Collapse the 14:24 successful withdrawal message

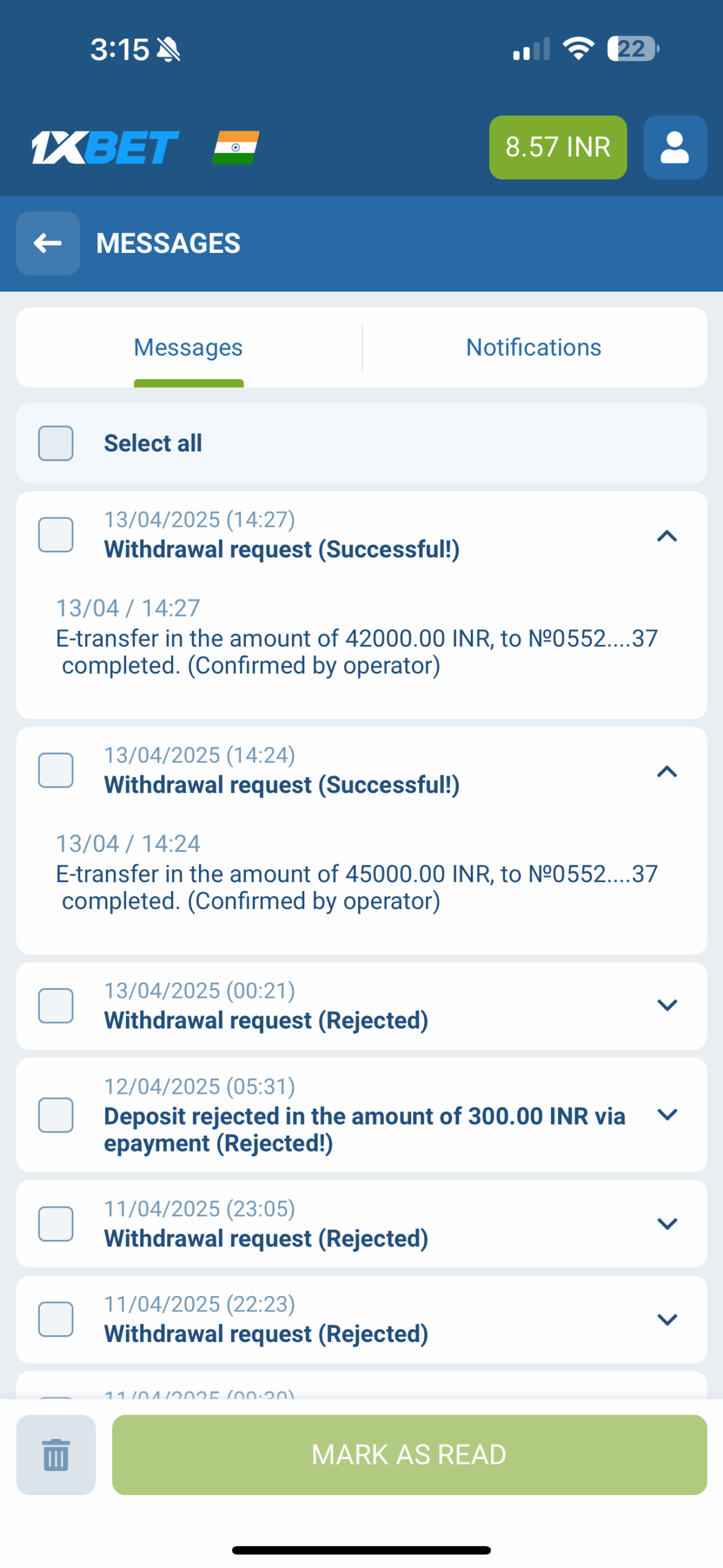point(667,772)
